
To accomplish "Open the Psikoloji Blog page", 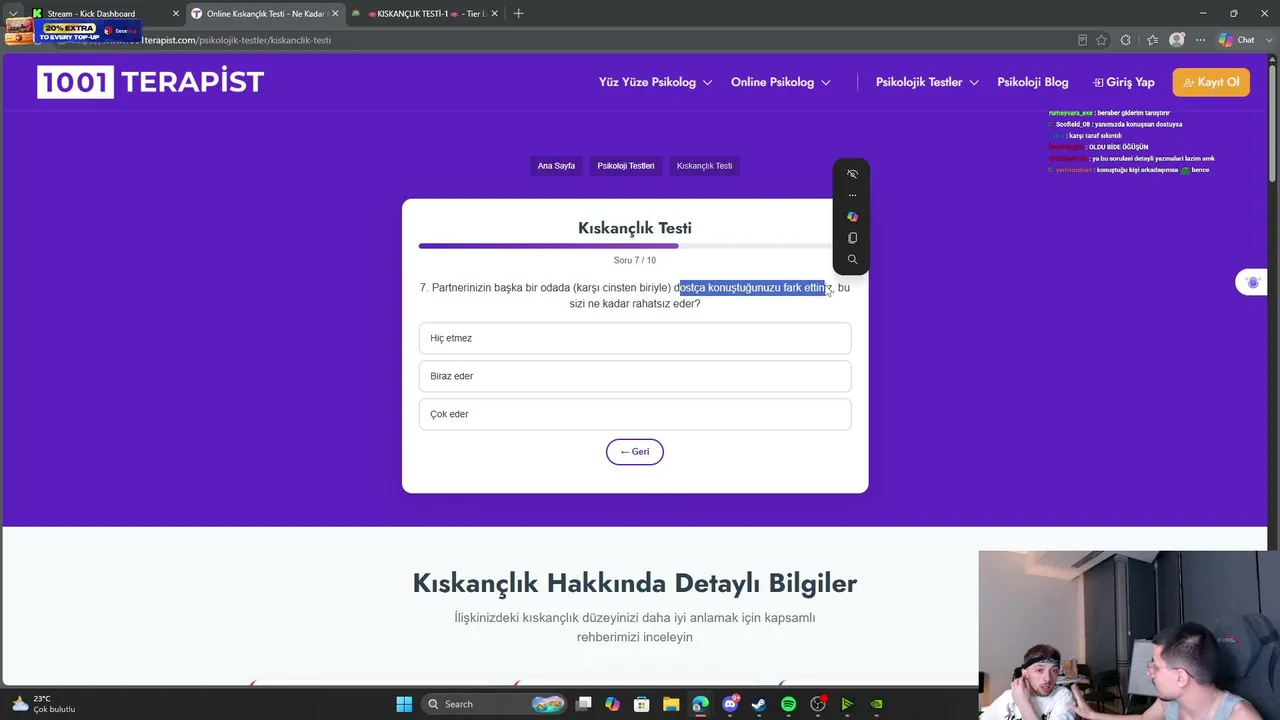I will point(1032,82).
